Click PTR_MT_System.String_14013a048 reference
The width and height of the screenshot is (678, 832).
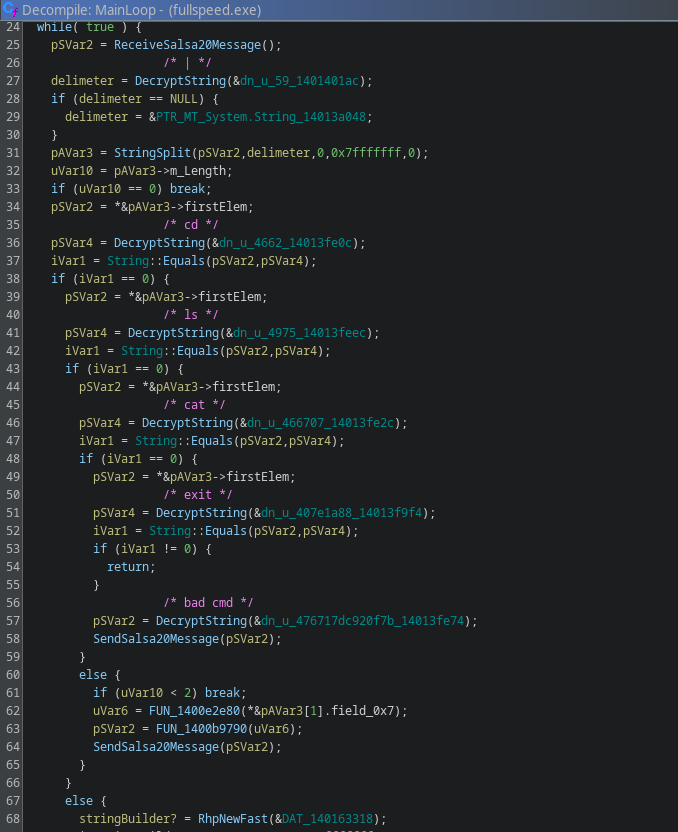tap(261, 117)
